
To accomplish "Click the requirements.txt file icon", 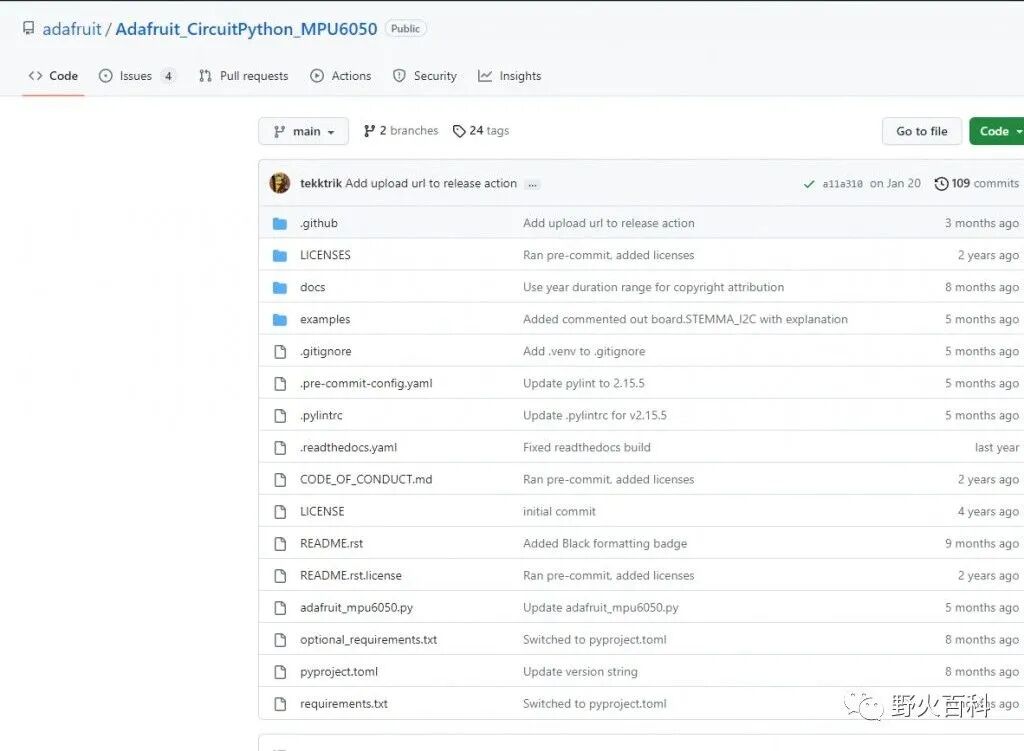I will coord(280,703).
